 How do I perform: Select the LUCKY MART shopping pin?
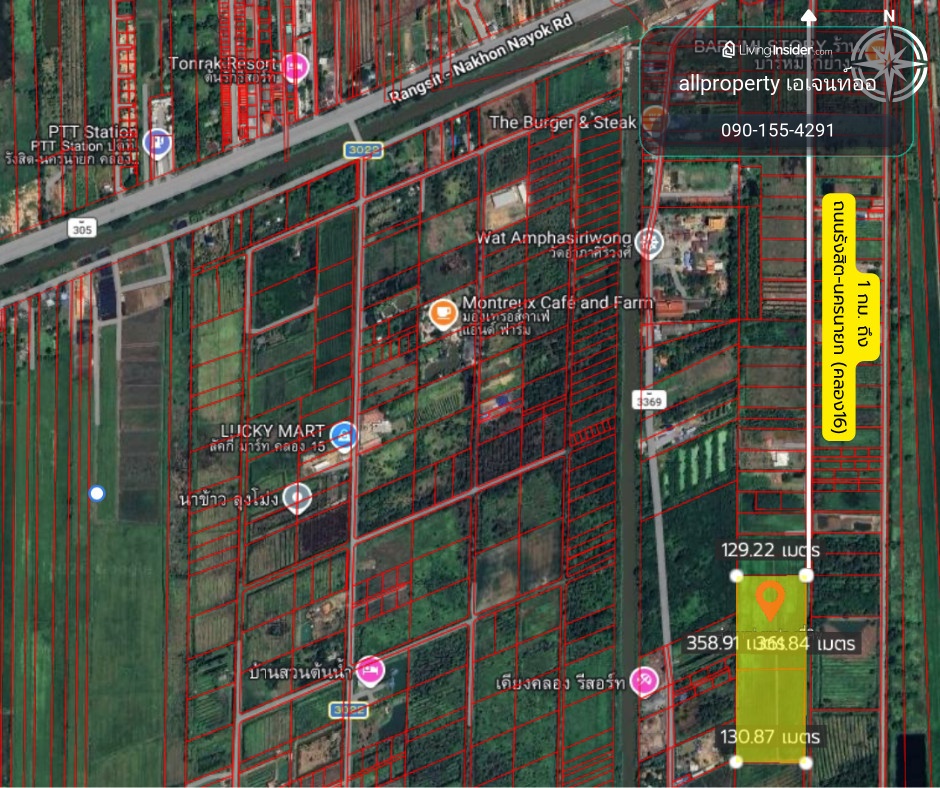[344, 436]
